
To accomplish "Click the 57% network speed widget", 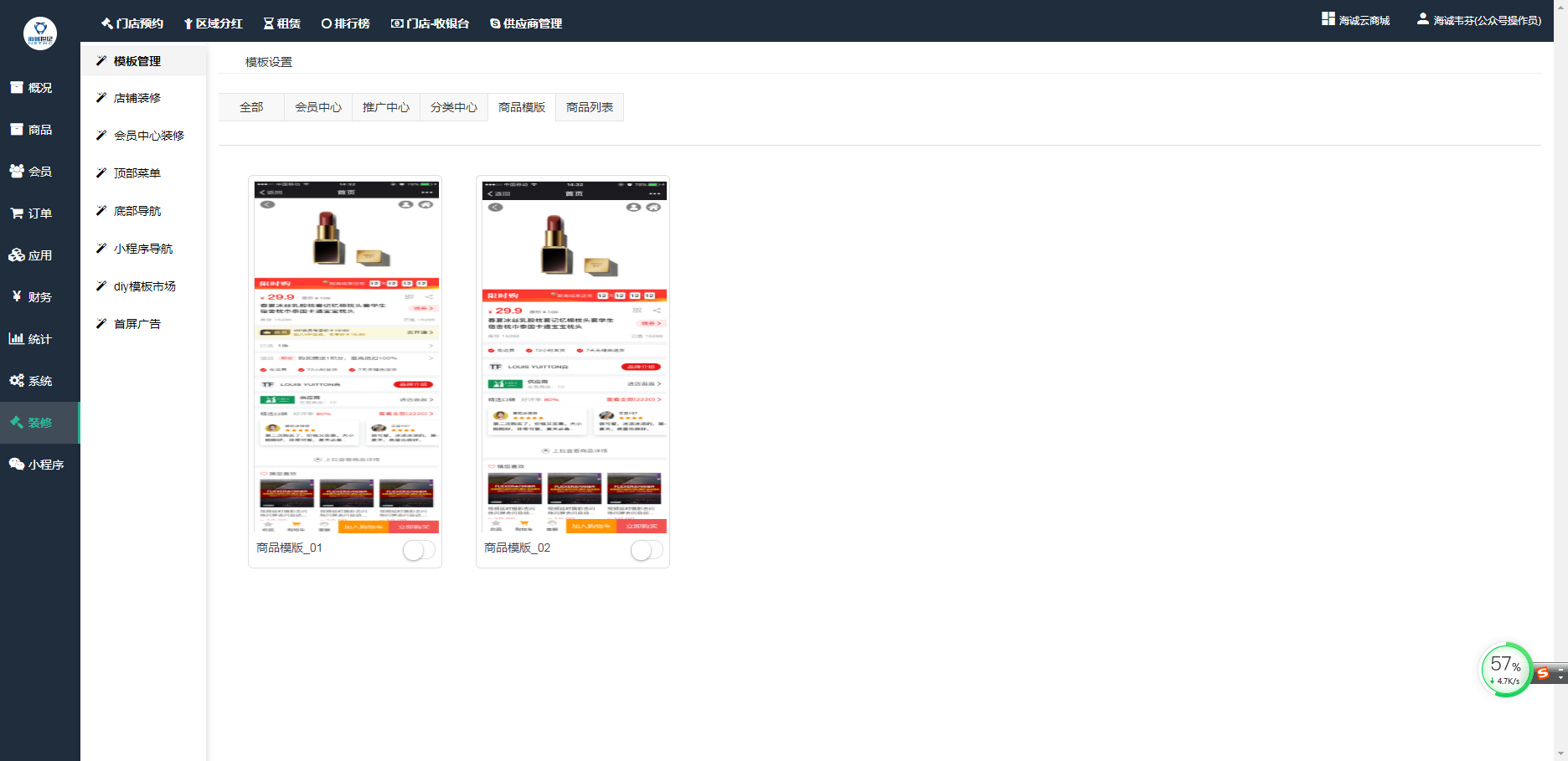I will pyautogui.click(x=1506, y=670).
